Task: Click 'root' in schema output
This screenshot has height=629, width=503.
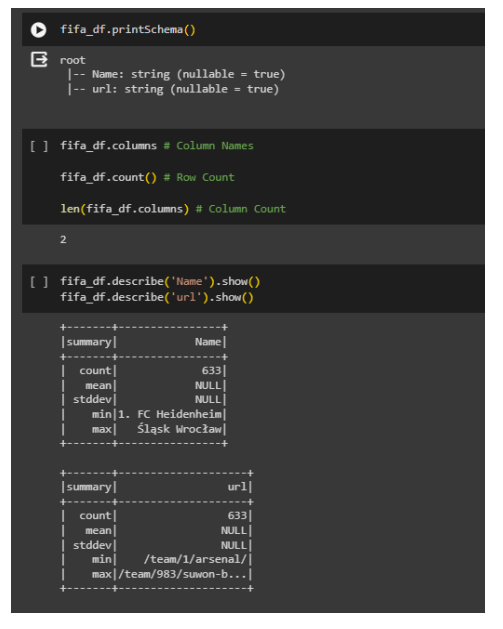Action: tap(73, 60)
